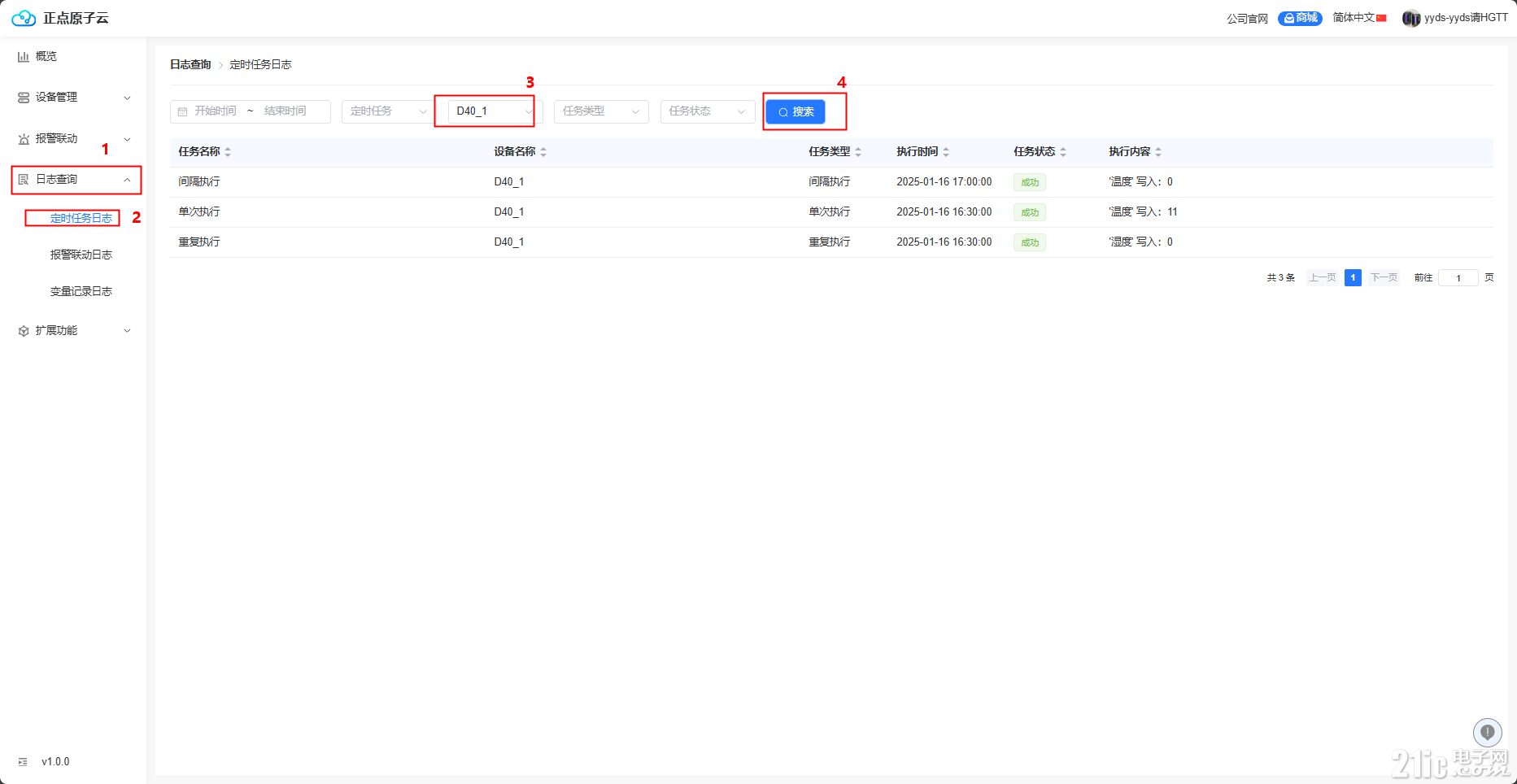
Task: Sort by 设备名称 column arrows
Action: [543, 152]
